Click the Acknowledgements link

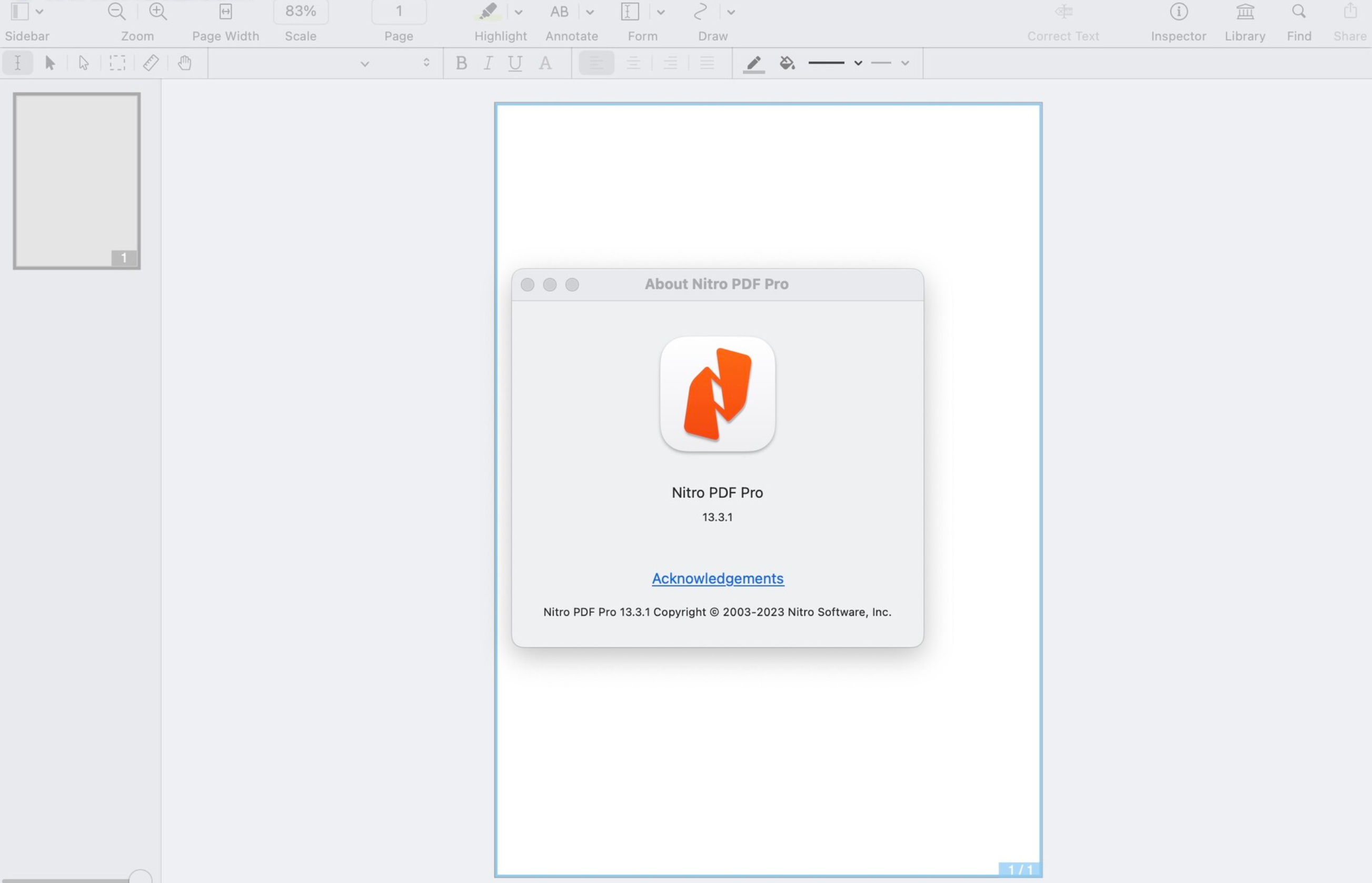coord(717,578)
